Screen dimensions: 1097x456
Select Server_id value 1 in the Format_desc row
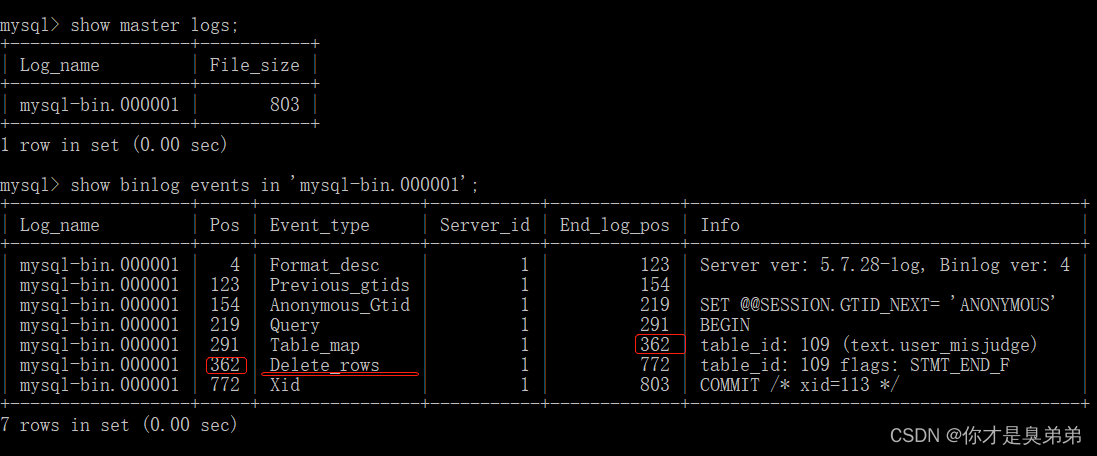click(525, 265)
